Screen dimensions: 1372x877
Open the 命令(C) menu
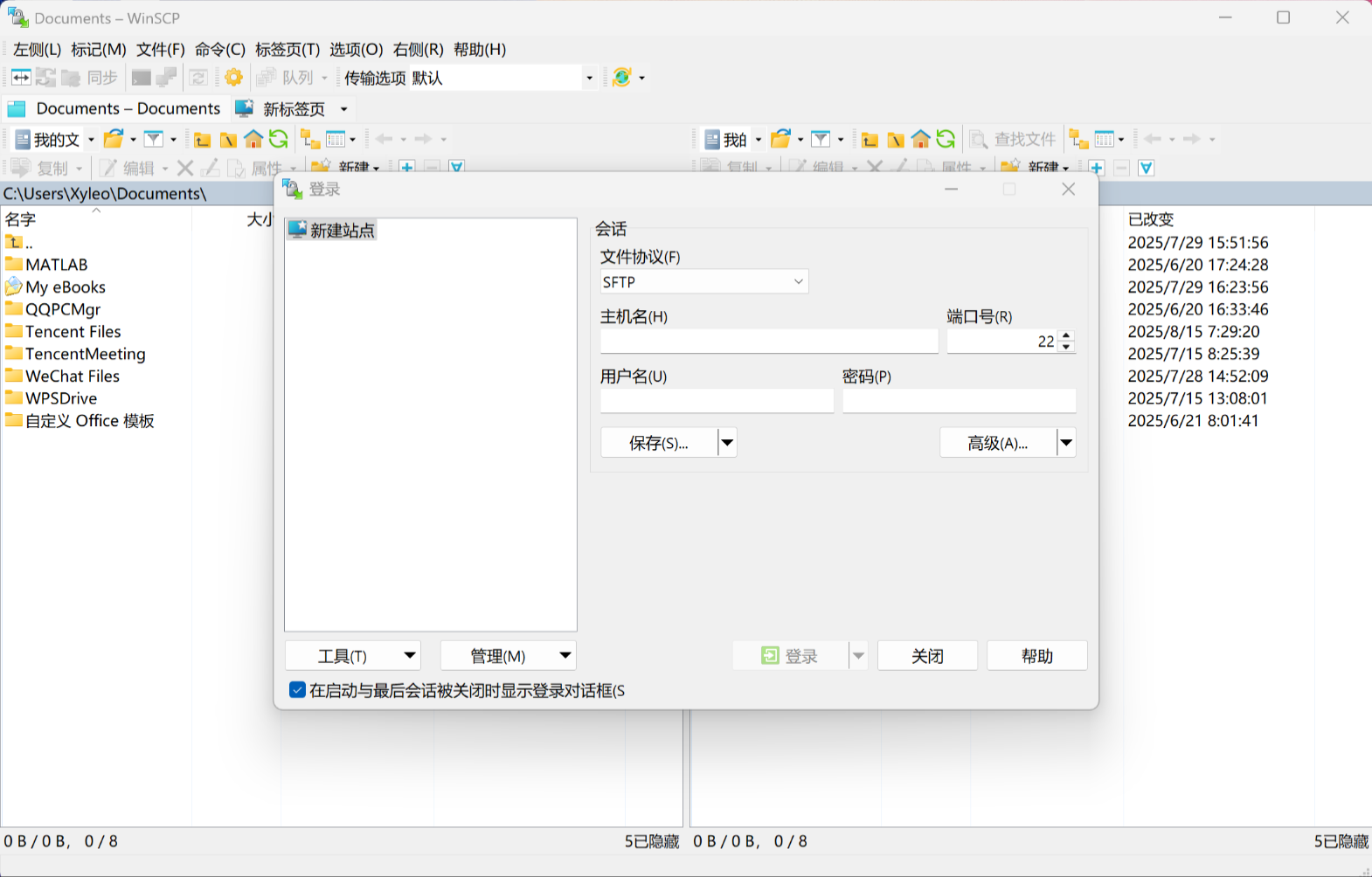tap(220, 50)
